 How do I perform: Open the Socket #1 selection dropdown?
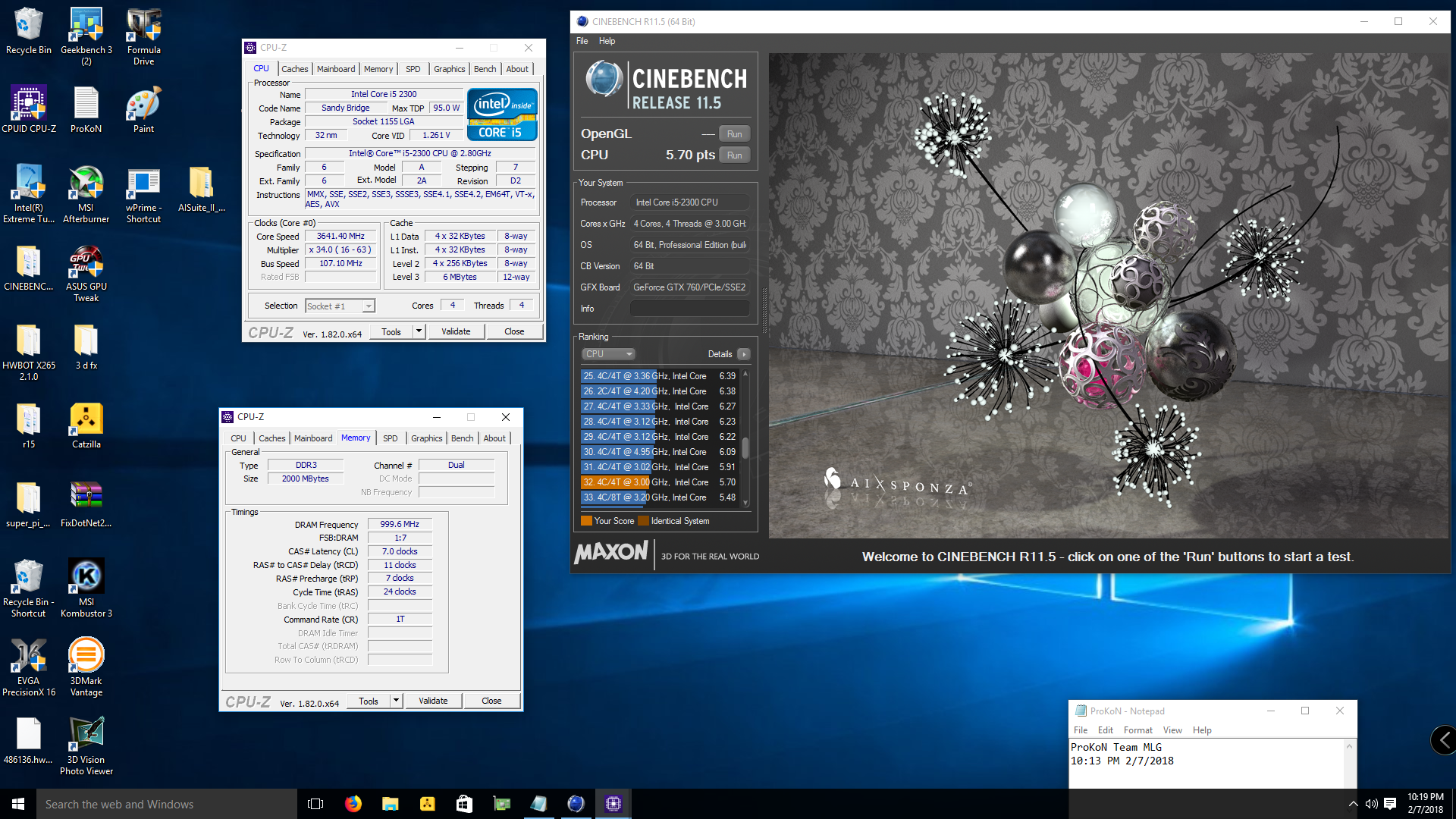tap(340, 306)
